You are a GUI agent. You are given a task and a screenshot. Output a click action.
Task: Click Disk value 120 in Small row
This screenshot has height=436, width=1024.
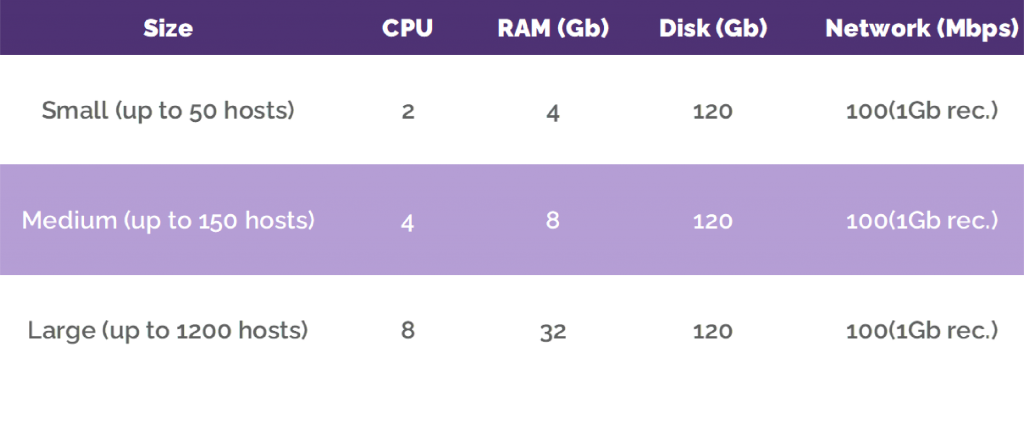pos(712,112)
